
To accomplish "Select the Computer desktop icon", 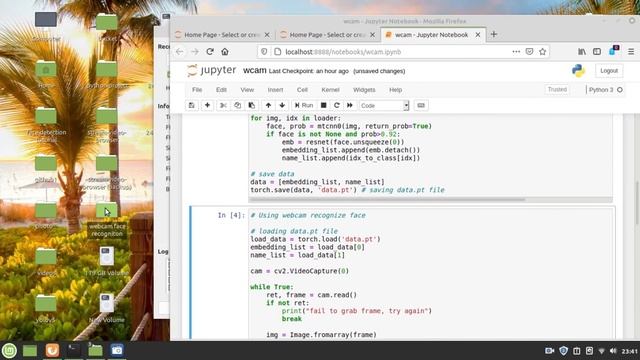I will [x=46, y=26].
